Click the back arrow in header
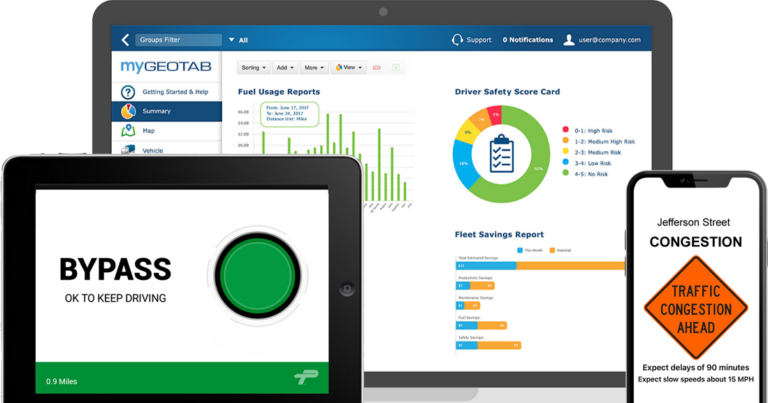The width and height of the screenshot is (768, 403). 125,40
